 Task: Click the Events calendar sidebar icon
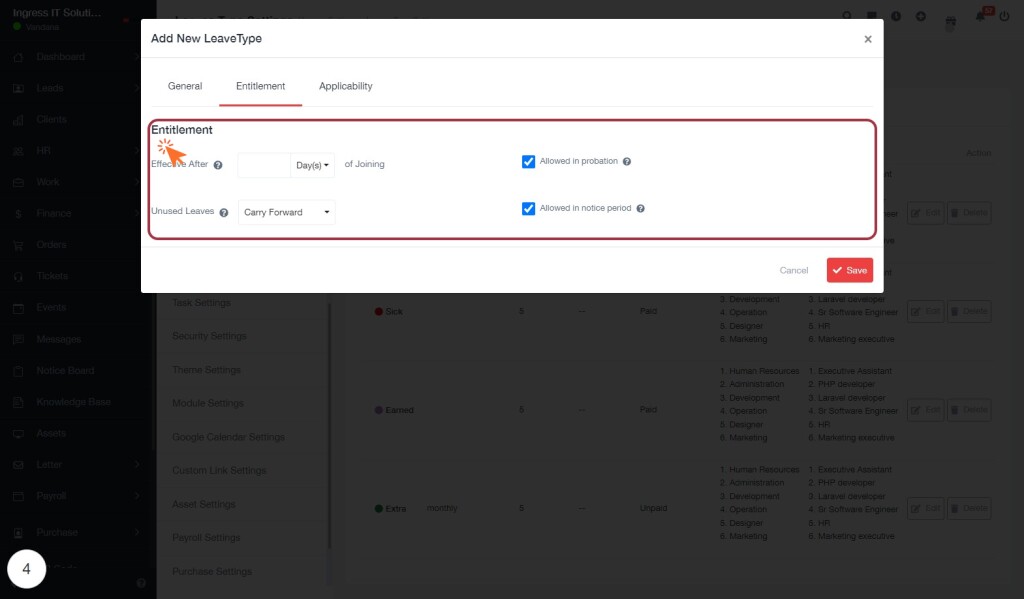click(x=18, y=308)
